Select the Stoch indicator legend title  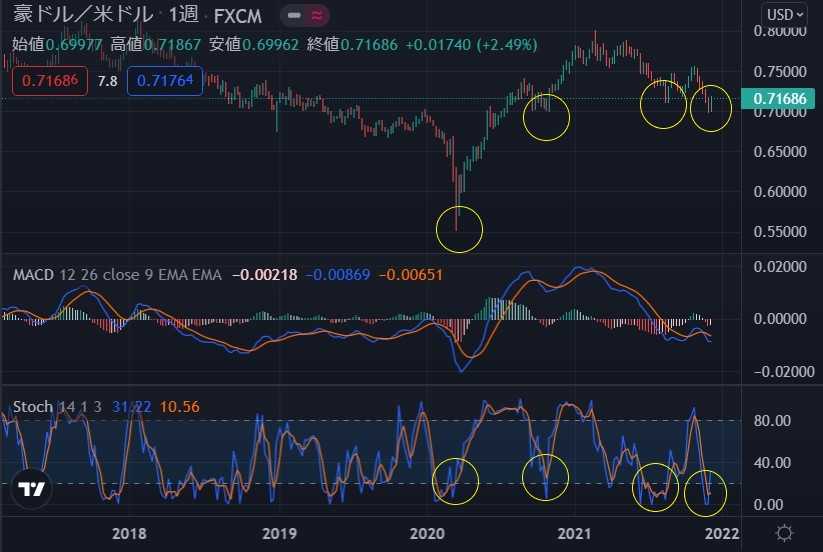tap(33, 407)
